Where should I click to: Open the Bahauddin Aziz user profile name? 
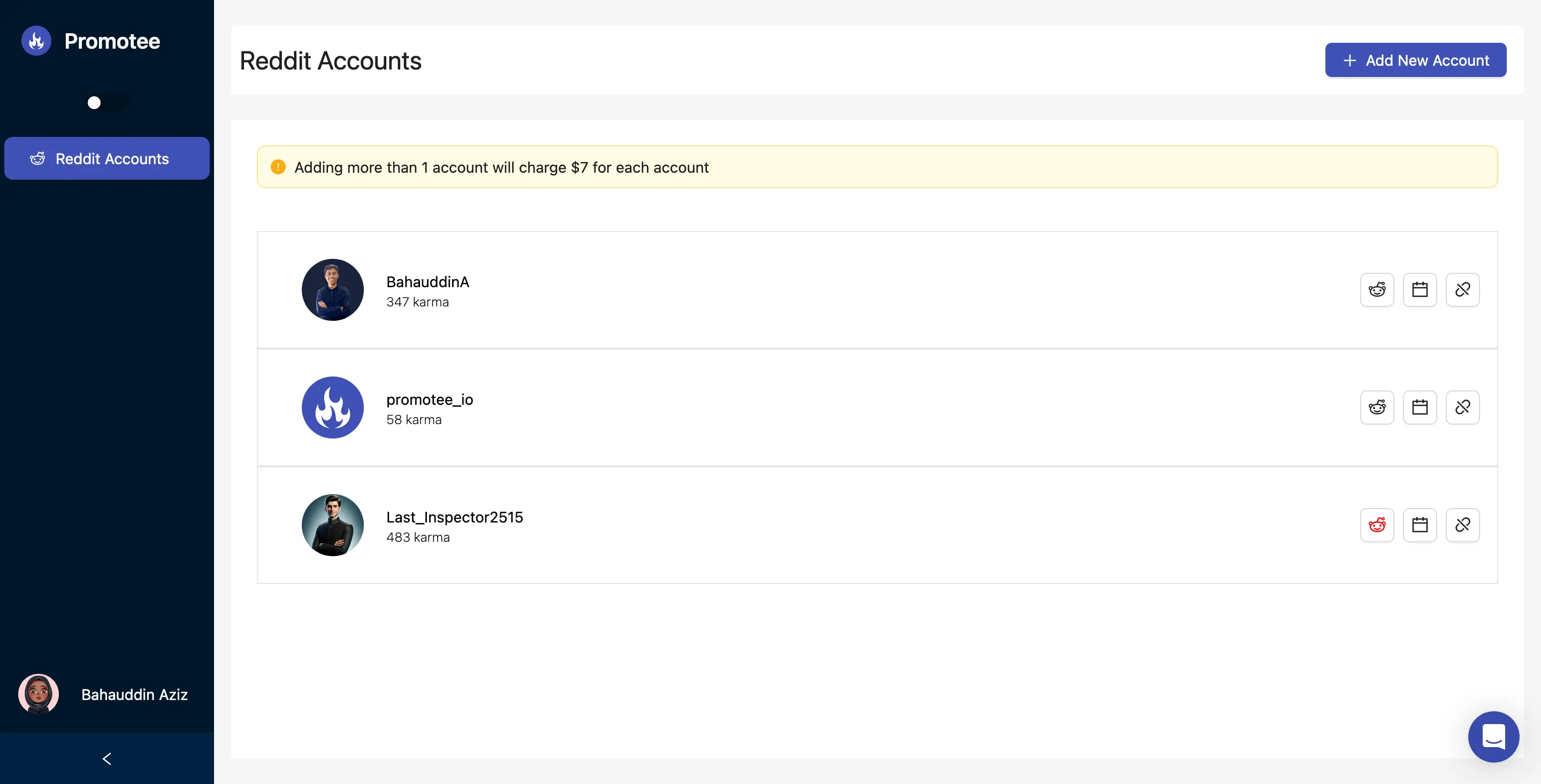[135, 694]
